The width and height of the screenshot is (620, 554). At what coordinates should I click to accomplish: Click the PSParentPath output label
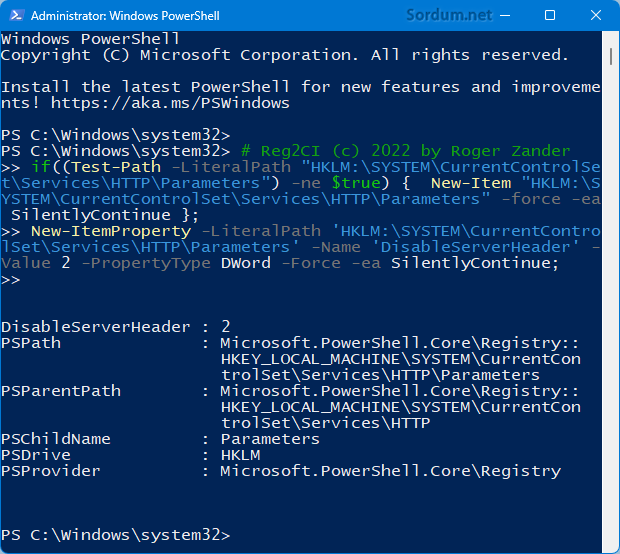(x=61, y=390)
